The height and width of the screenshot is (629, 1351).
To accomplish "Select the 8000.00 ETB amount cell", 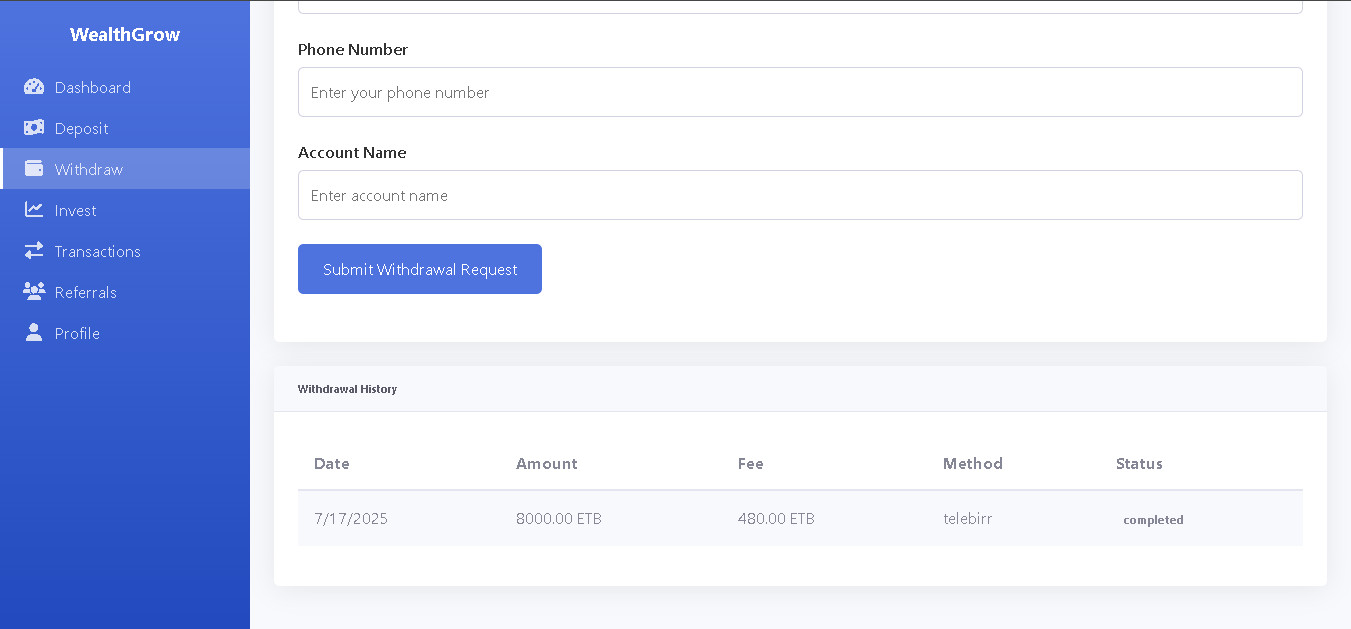I will (x=559, y=518).
